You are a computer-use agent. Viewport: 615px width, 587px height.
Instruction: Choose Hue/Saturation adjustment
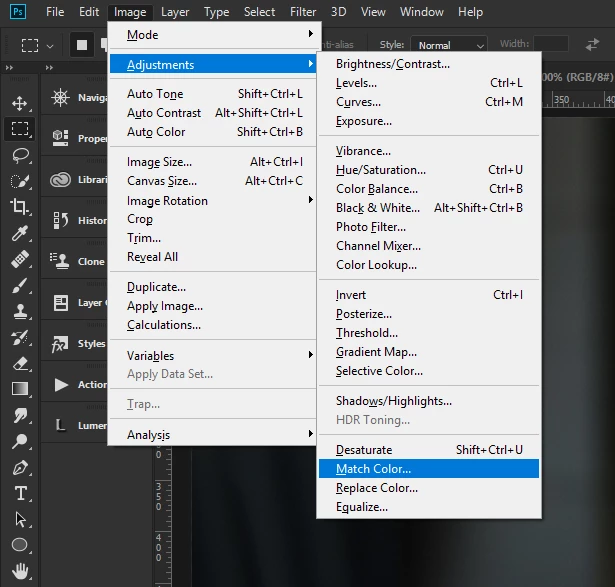pyautogui.click(x=429, y=170)
